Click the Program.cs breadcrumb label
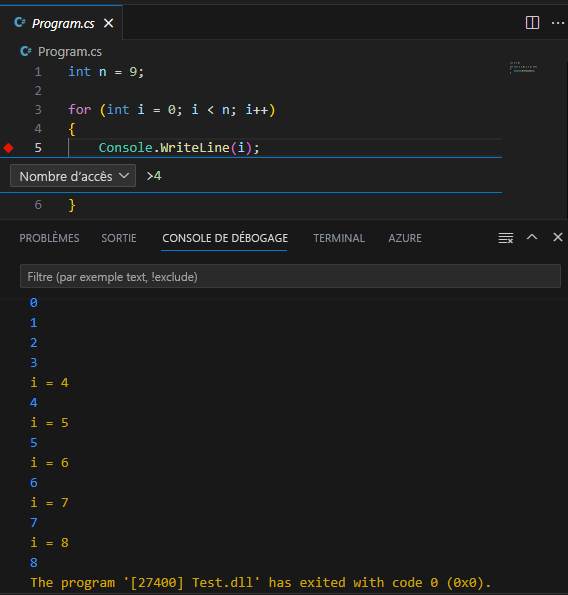The image size is (568, 595). click(x=70, y=52)
